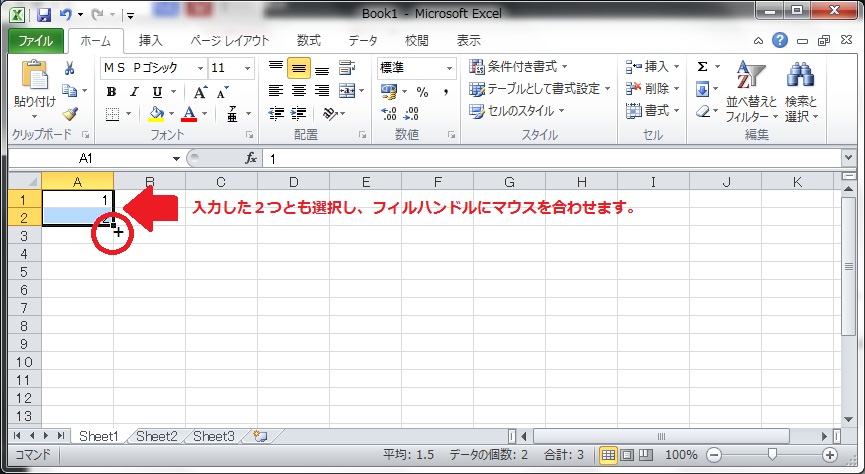Click decrease decimal places icon

(x=412, y=114)
